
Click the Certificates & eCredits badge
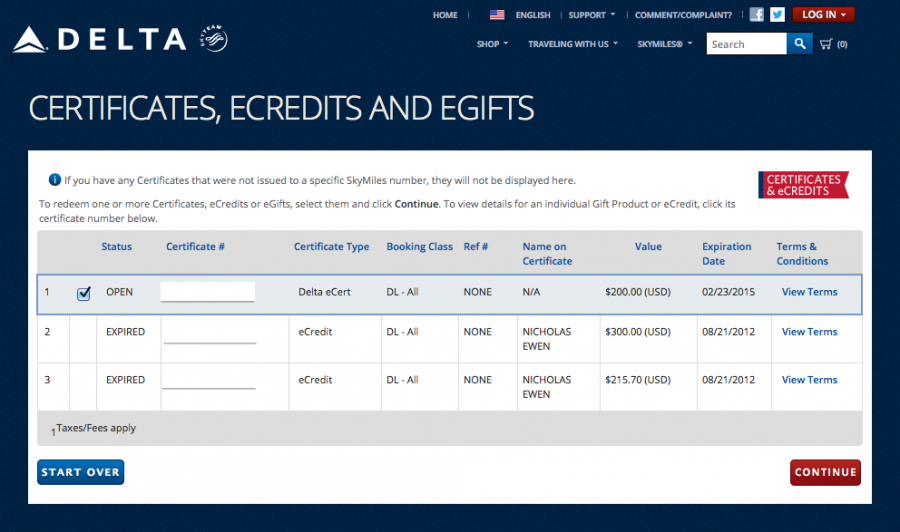803,185
